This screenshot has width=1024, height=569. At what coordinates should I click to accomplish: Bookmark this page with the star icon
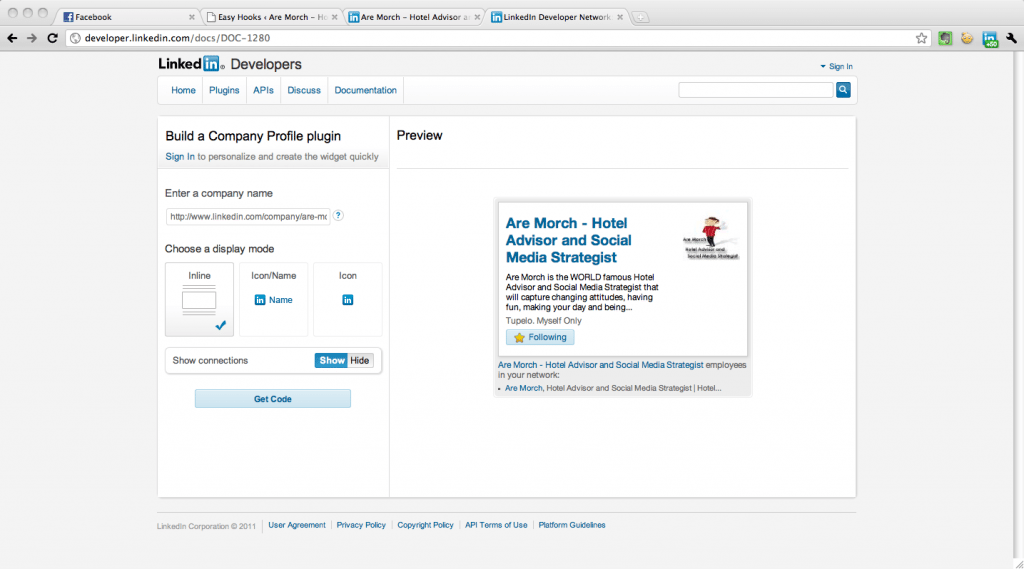point(921,38)
